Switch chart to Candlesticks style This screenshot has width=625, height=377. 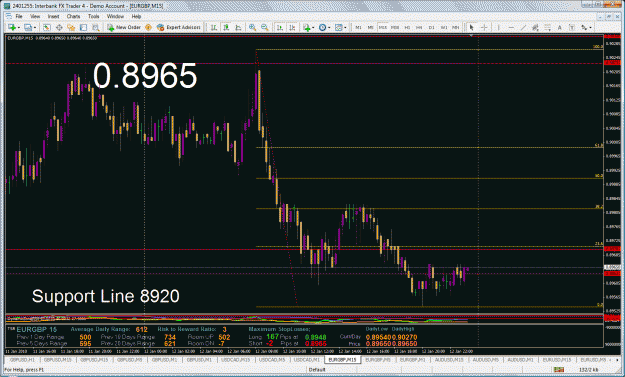226,27
